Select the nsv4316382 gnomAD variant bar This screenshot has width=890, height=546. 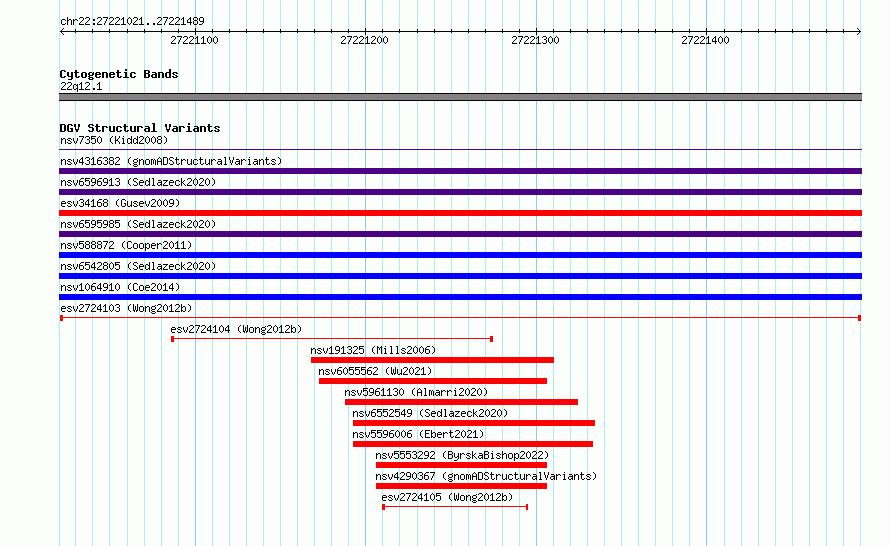point(460,171)
